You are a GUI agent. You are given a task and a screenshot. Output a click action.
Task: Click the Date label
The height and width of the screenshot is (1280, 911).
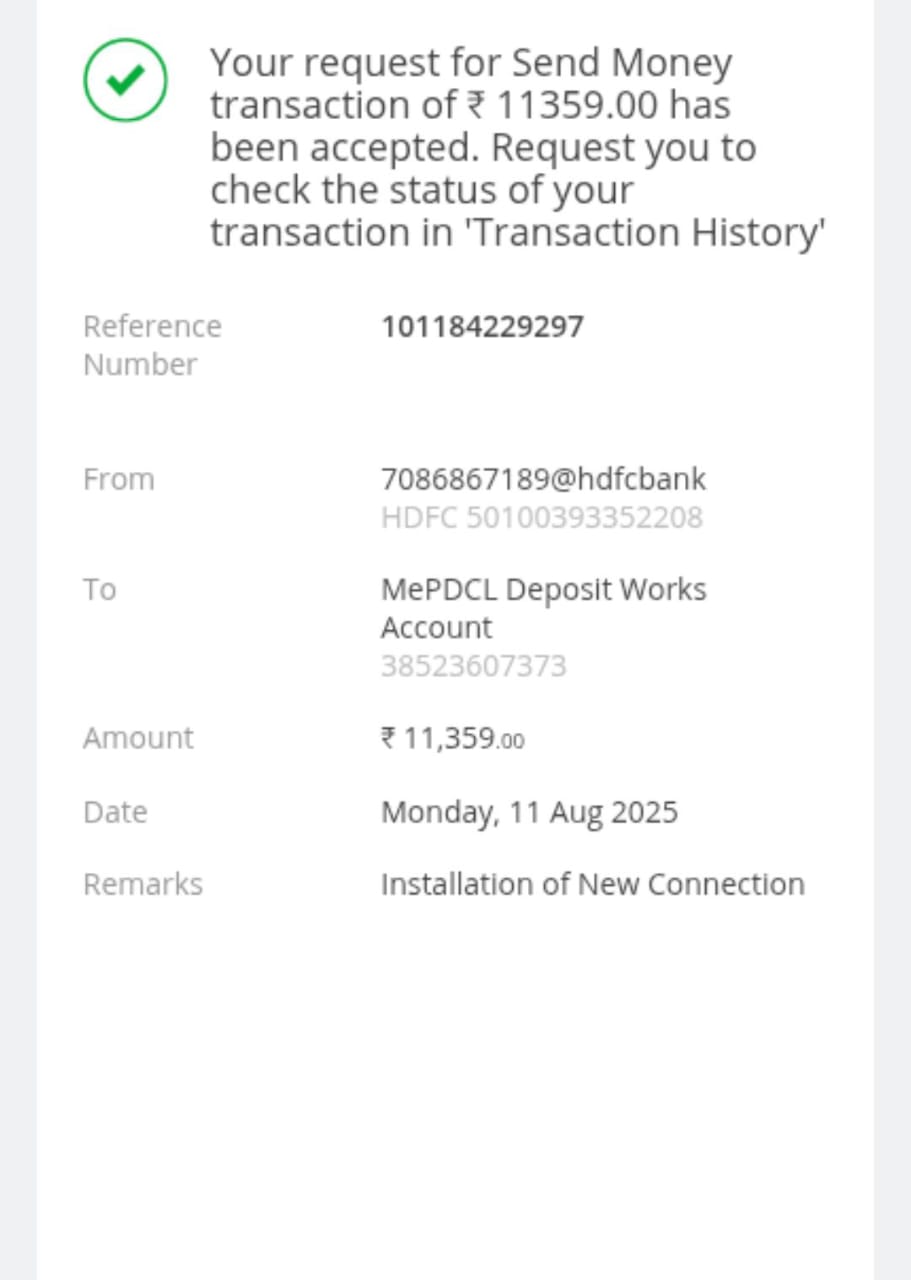tap(115, 812)
